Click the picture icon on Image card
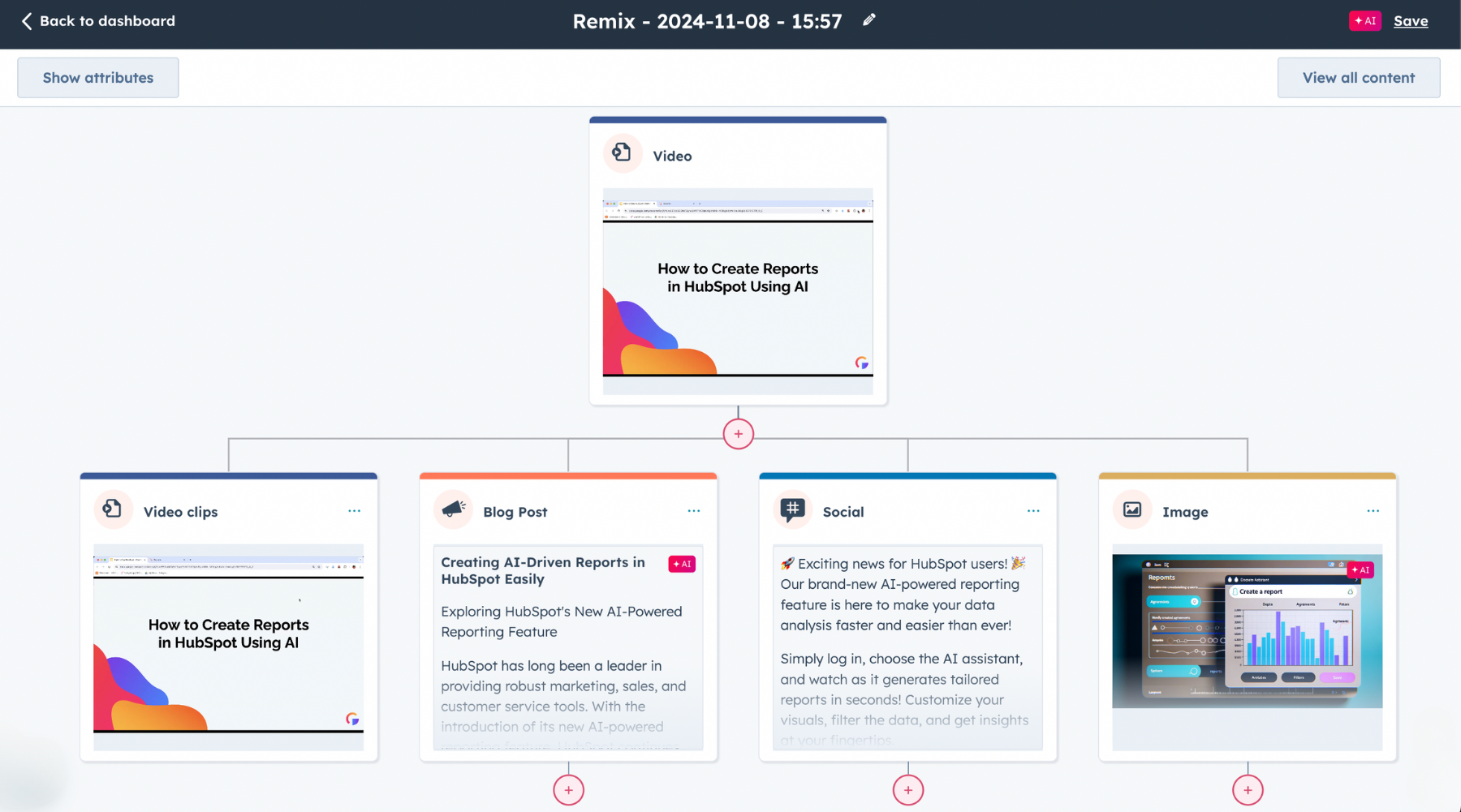This screenshot has width=1461, height=812. [x=1131, y=509]
